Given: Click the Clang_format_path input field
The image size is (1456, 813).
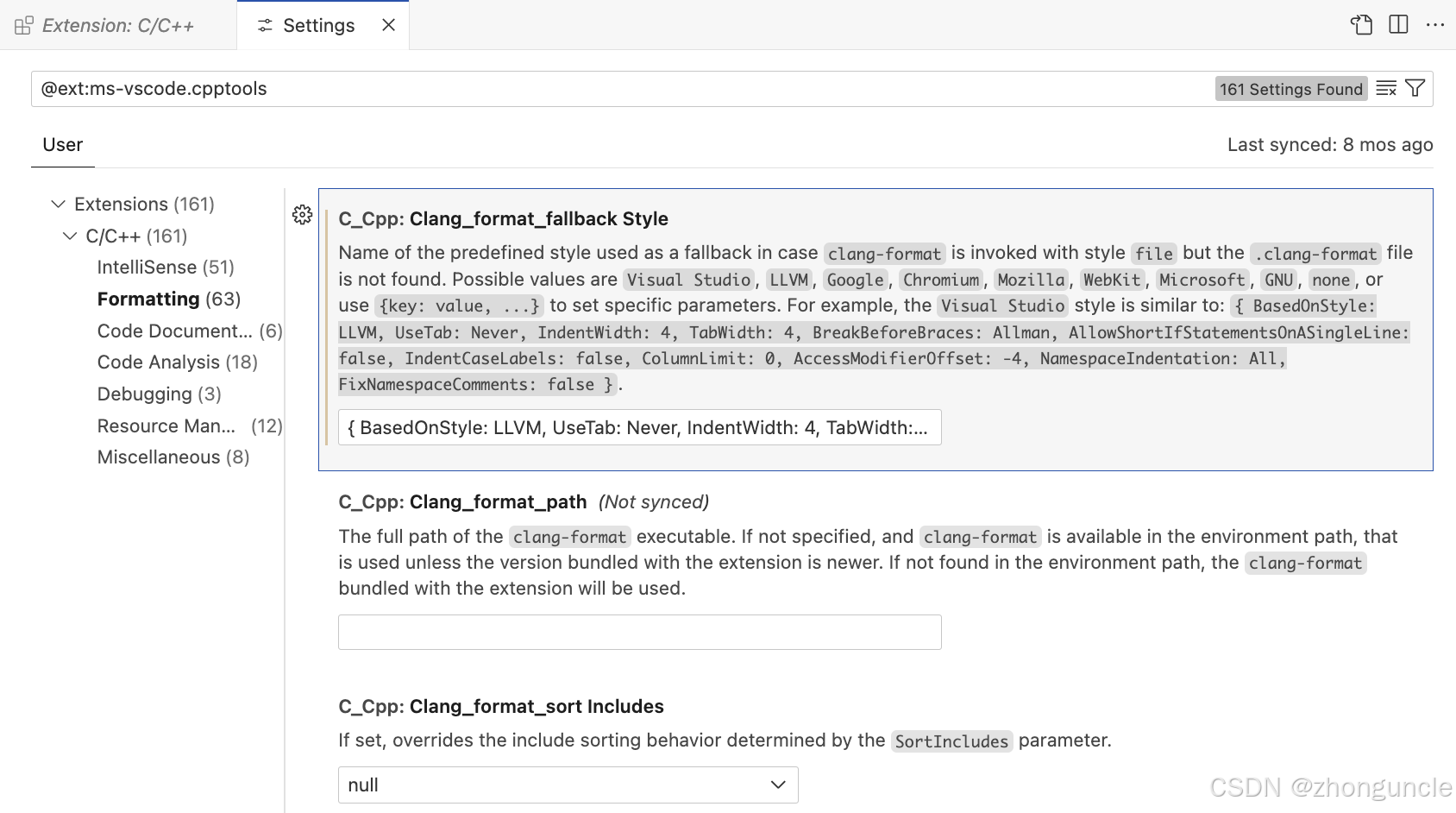Looking at the screenshot, I should pyautogui.click(x=638, y=632).
